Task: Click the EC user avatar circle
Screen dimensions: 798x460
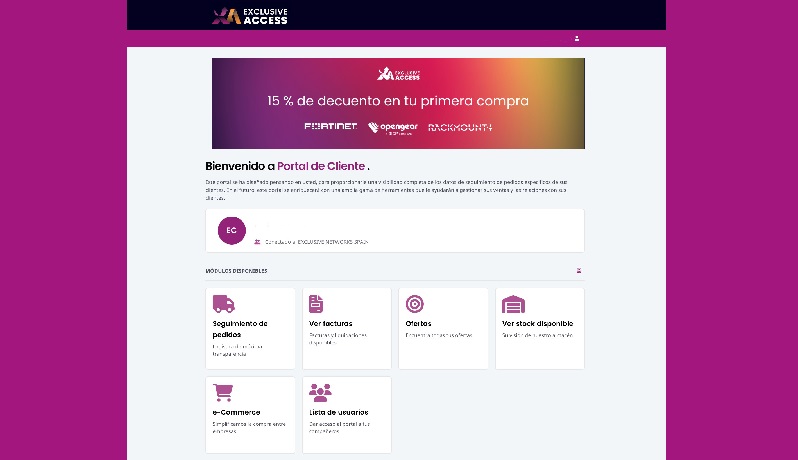Action: tap(231, 230)
